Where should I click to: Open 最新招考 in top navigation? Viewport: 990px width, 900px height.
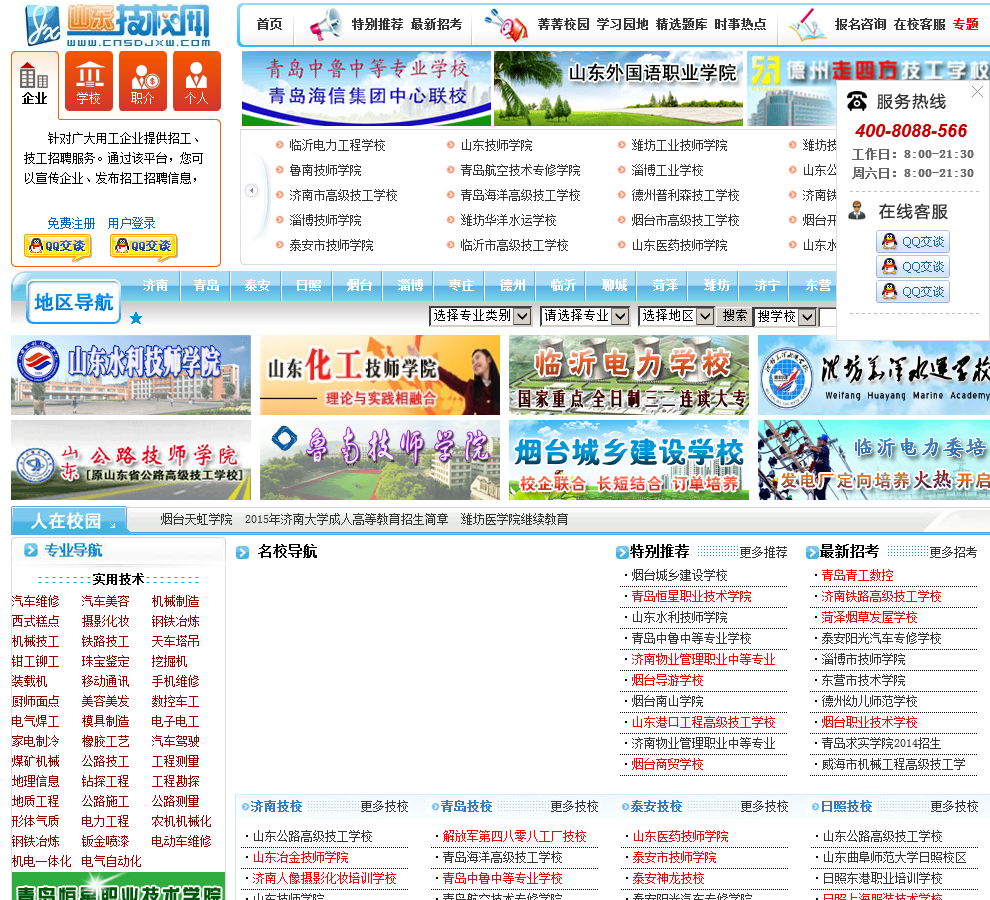pyautogui.click(x=436, y=25)
